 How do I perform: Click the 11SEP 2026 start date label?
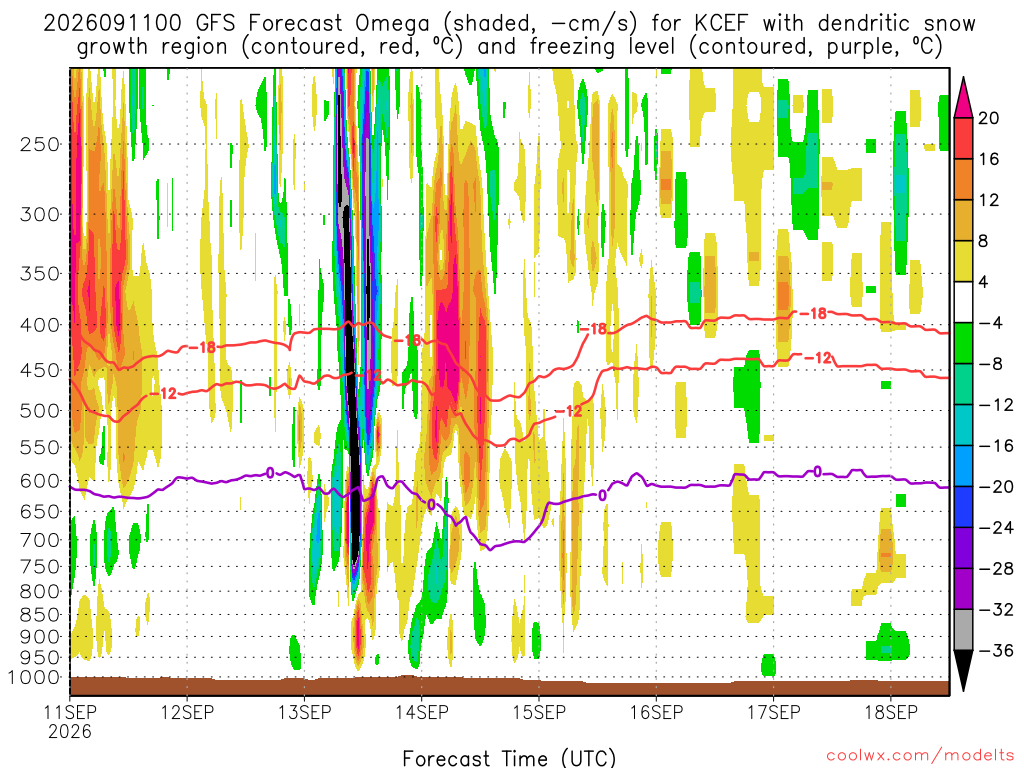pyautogui.click(x=70, y=721)
